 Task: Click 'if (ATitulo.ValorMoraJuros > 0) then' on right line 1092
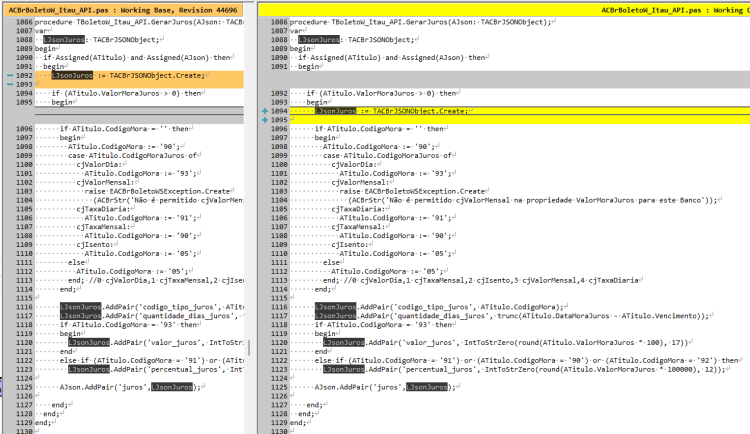click(x=381, y=93)
